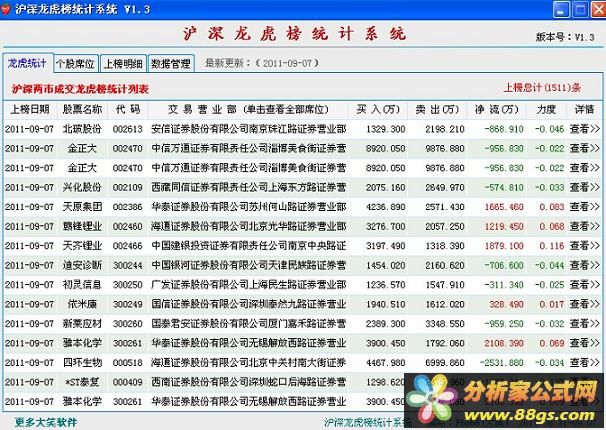Viewport: 606px width, 430px height.
Task: Click stock code 300244
Action: pos(128,265)
